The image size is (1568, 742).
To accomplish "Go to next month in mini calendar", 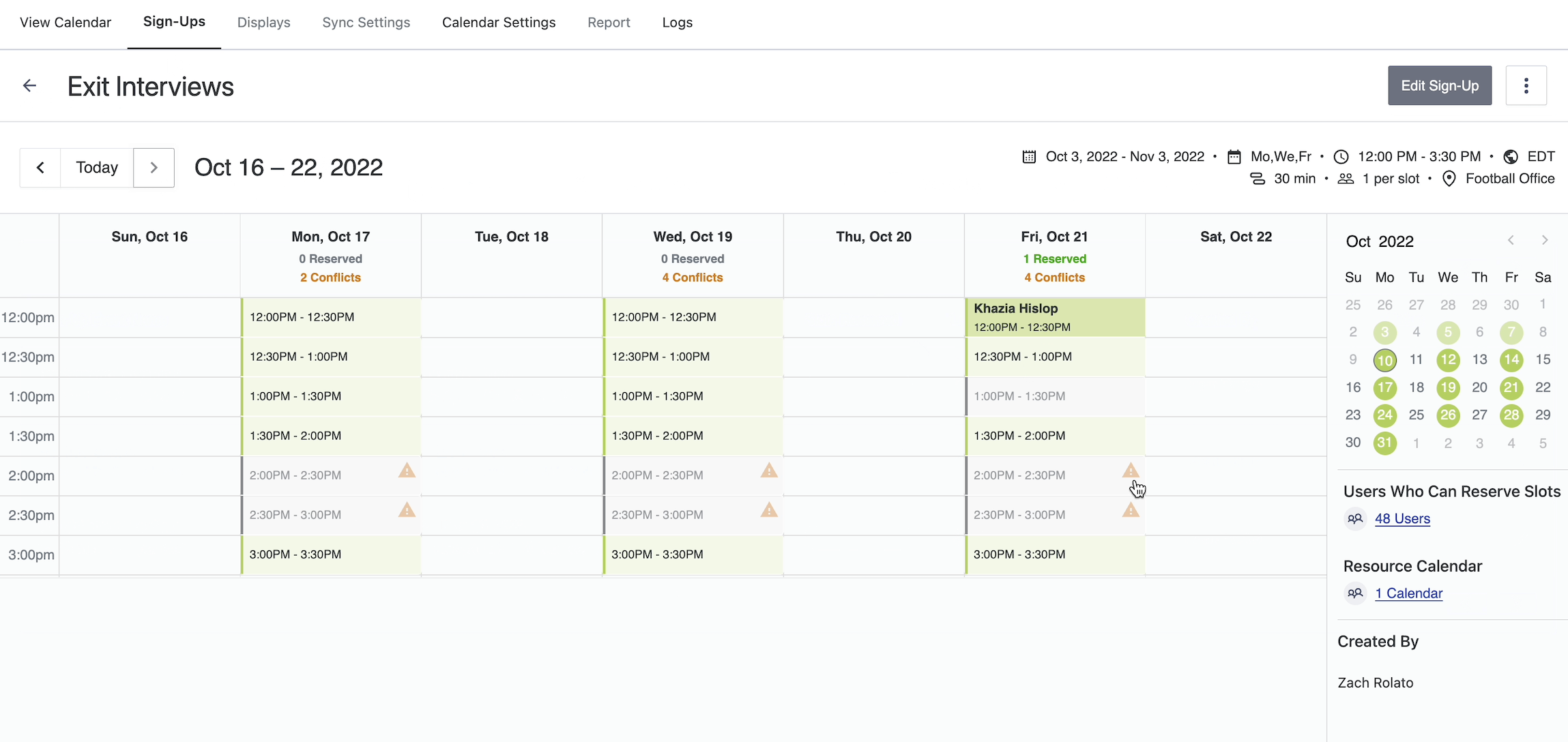I will click(1544, 240).
